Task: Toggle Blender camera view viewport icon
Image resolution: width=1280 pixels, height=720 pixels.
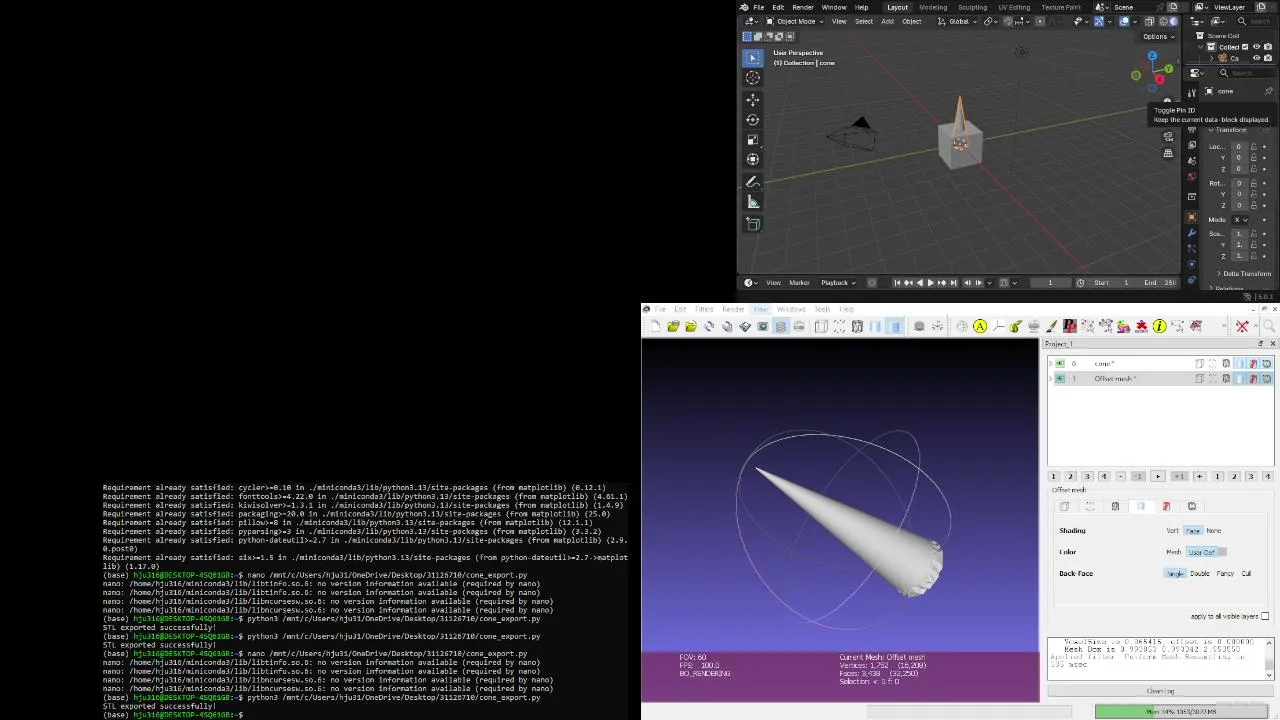Action: [1168, 136]
